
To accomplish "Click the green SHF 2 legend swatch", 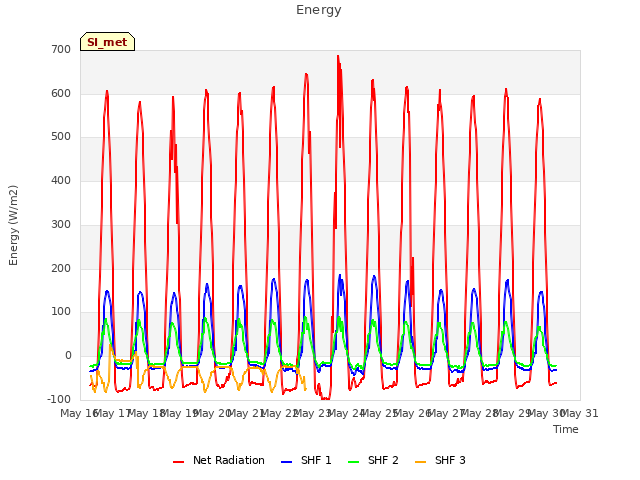I will pos(353,462).
